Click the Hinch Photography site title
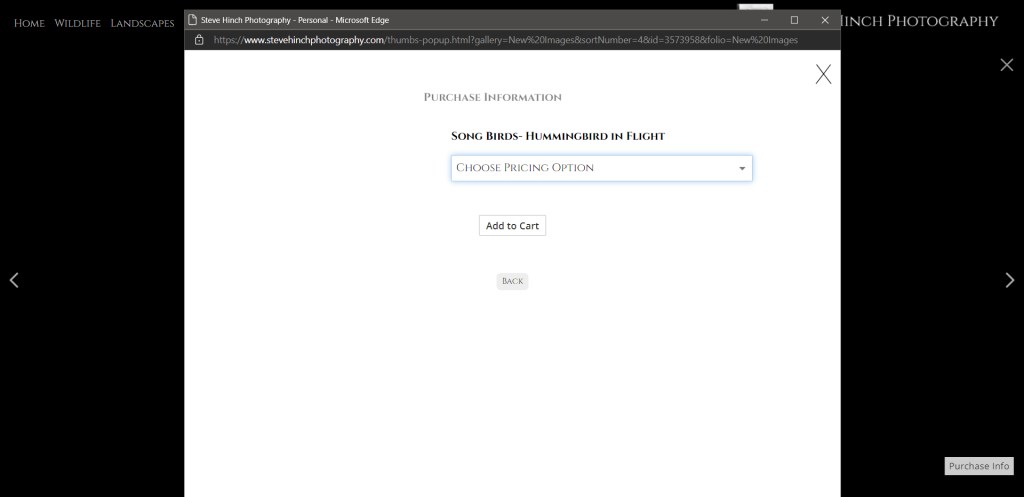This screenshot has width=1024, height=497. [920, 21]
